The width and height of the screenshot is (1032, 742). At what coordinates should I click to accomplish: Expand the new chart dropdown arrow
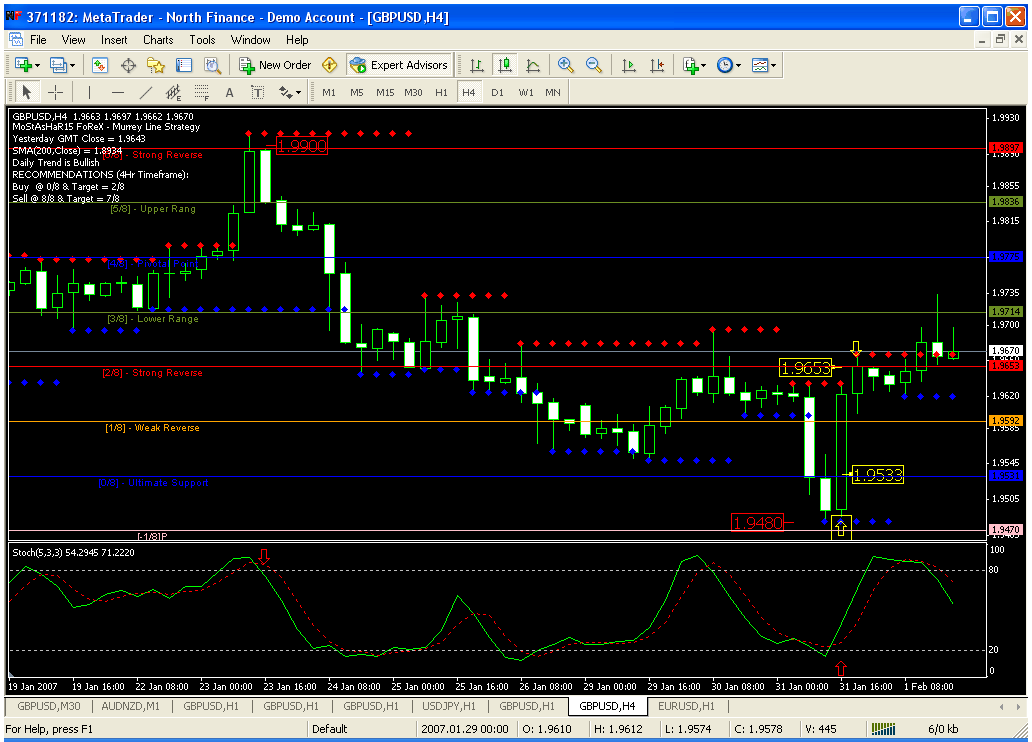pyautogui.click(x=38, y=65)
